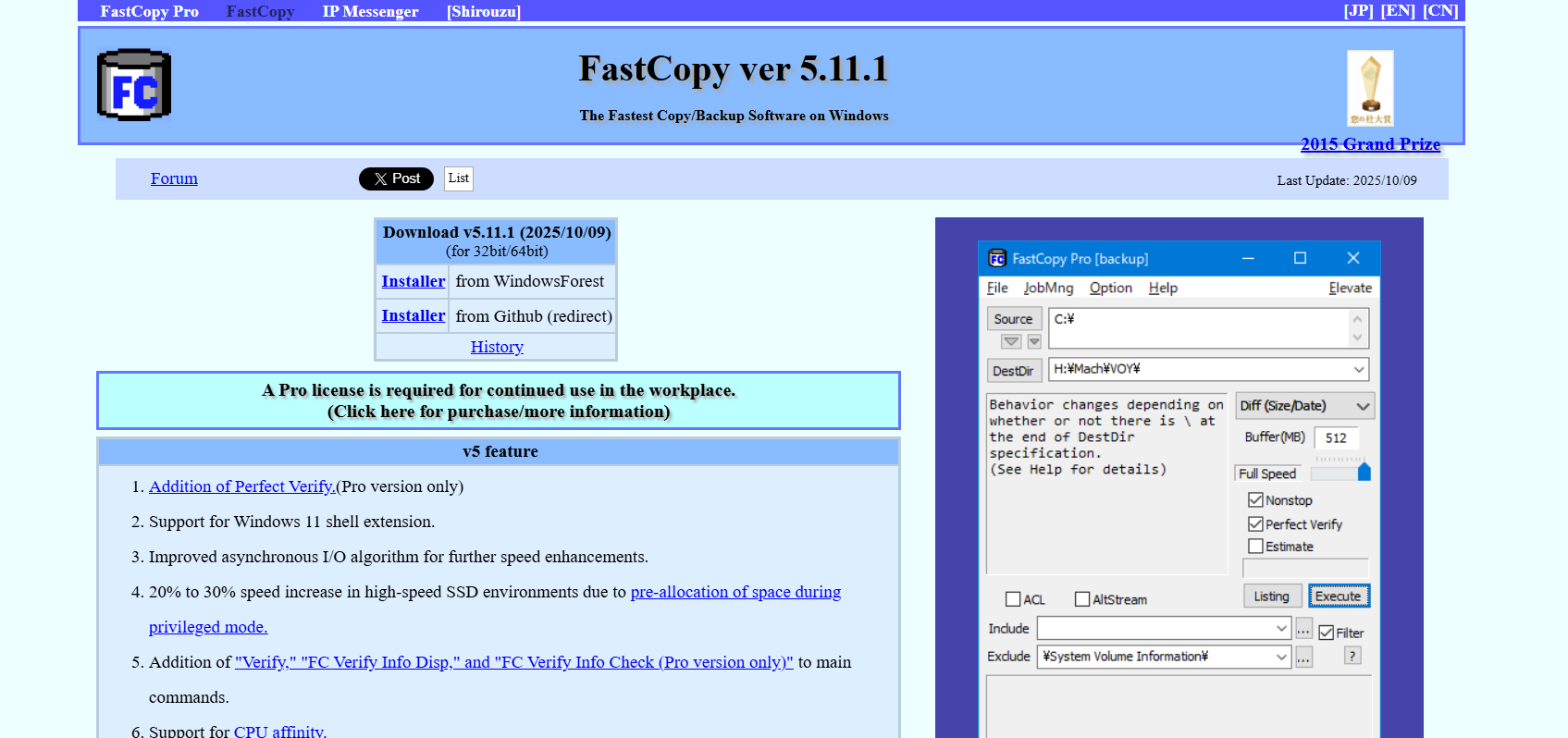Open Addition of Perfect Verify link
The height and width of the screenshot is (738, 1568).
(x=241, y=486)
